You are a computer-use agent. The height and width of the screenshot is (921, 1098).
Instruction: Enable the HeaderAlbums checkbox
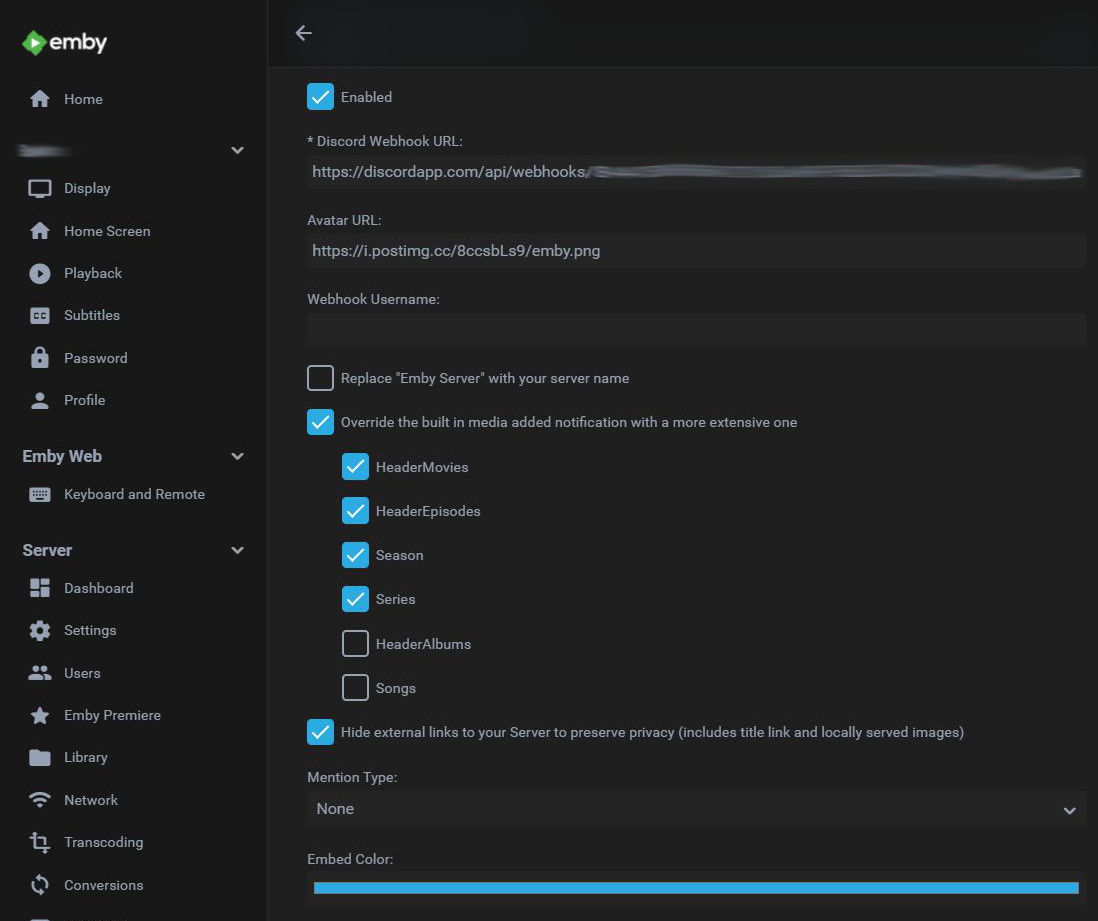[x=355, y=644]
